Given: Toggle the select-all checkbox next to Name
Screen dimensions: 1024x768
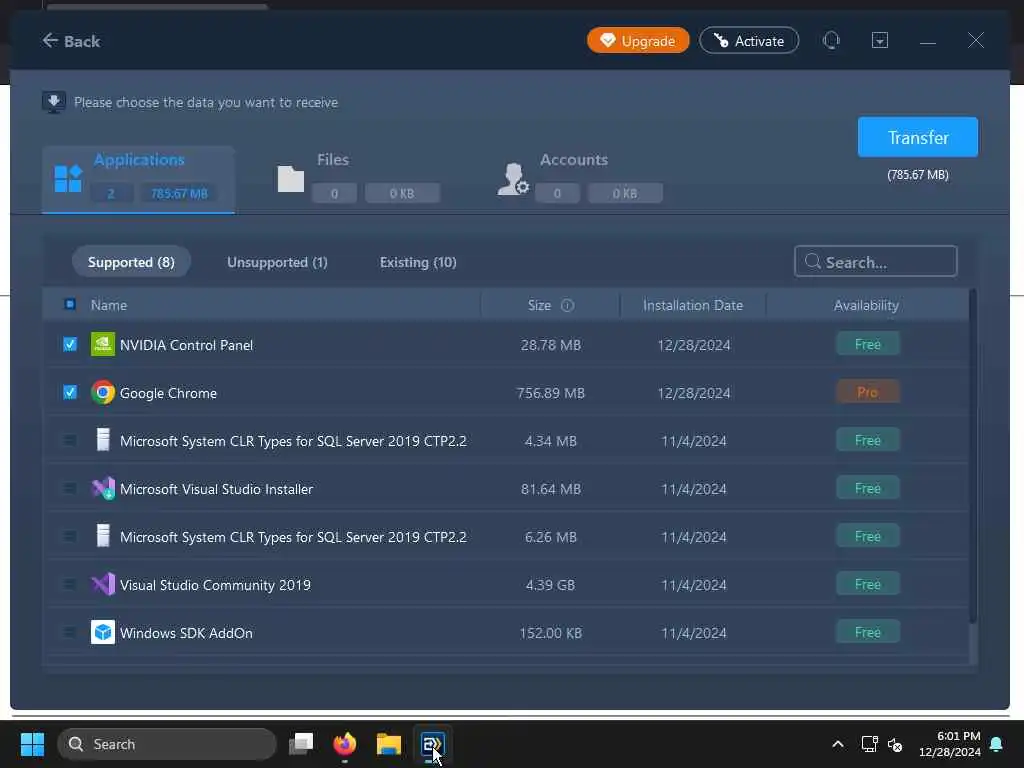Looking at the screenshot, I should click(x=70, y=304).
